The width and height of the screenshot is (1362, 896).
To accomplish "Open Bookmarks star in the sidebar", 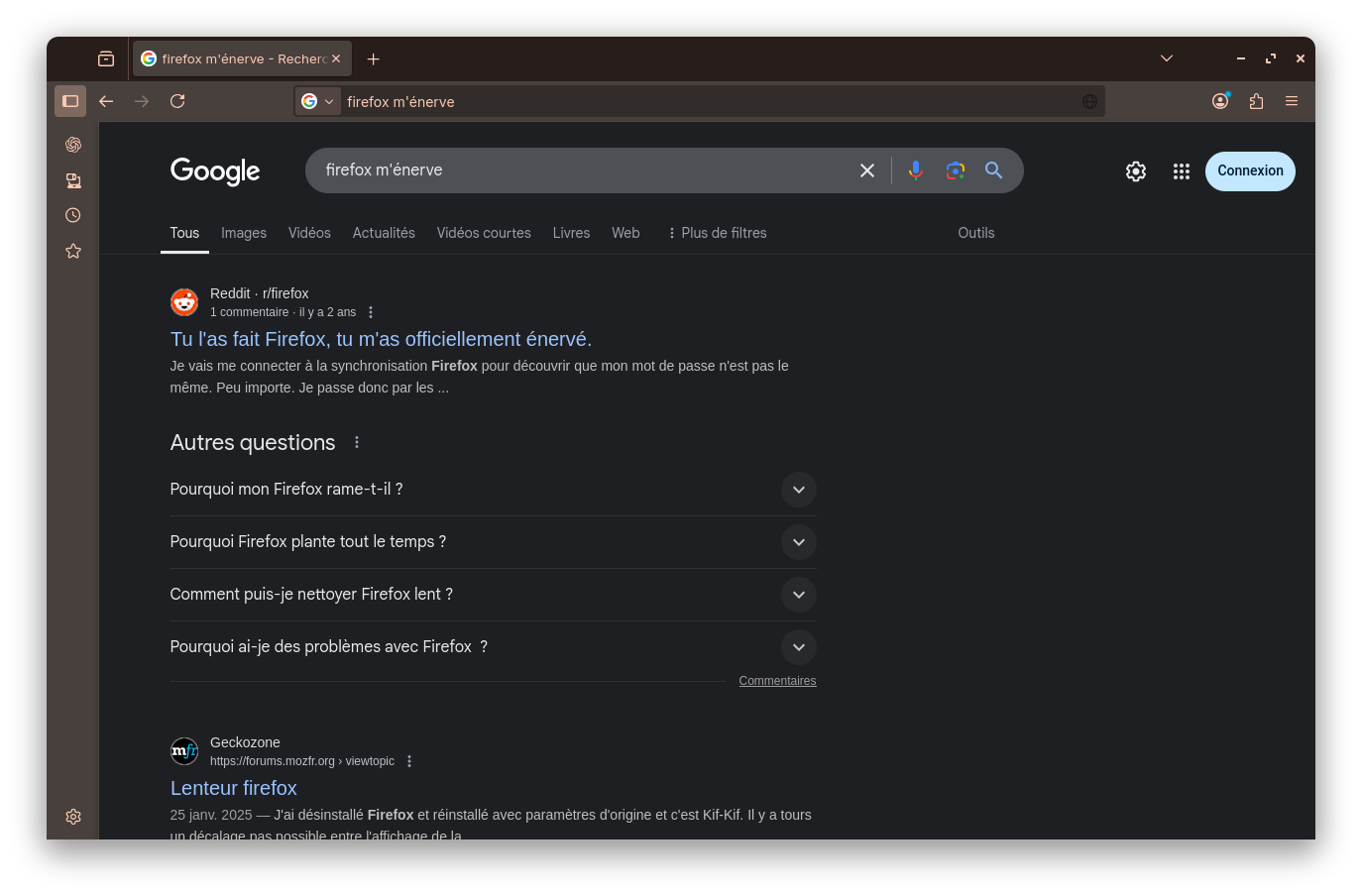I will (x=73, y=251).
